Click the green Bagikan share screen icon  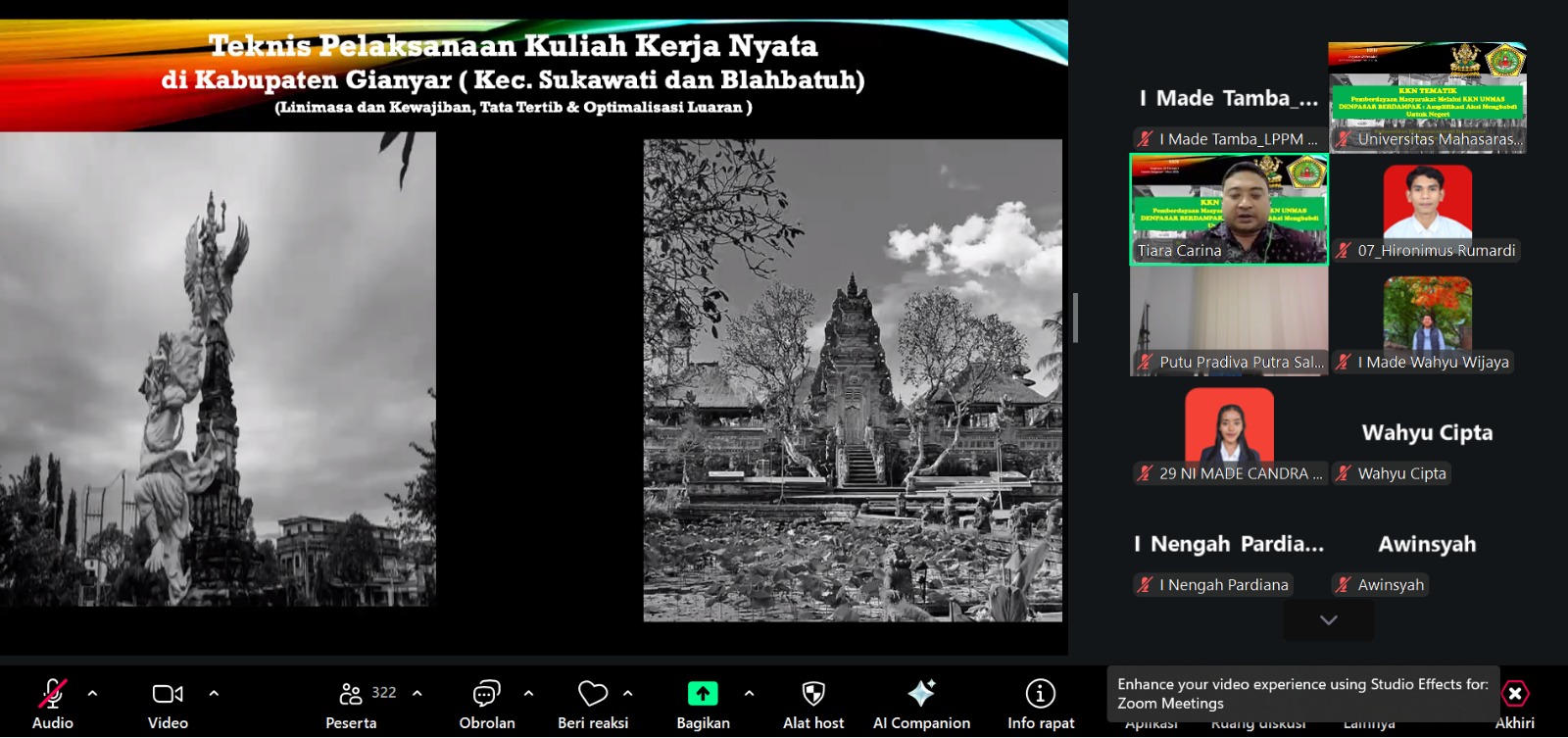point(702,694)
